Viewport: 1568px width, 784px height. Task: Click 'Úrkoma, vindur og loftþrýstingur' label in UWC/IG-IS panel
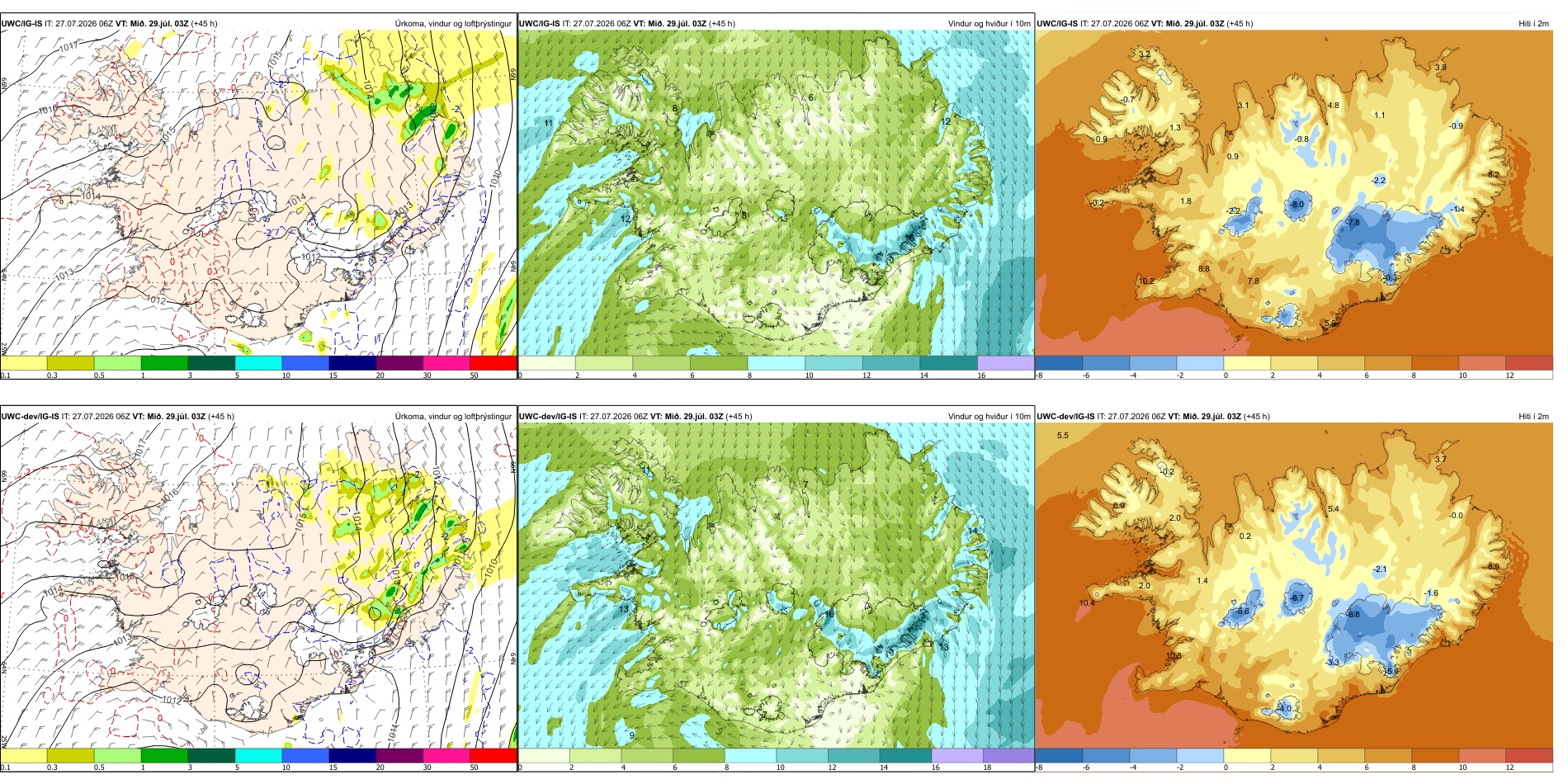coord(453,23)
